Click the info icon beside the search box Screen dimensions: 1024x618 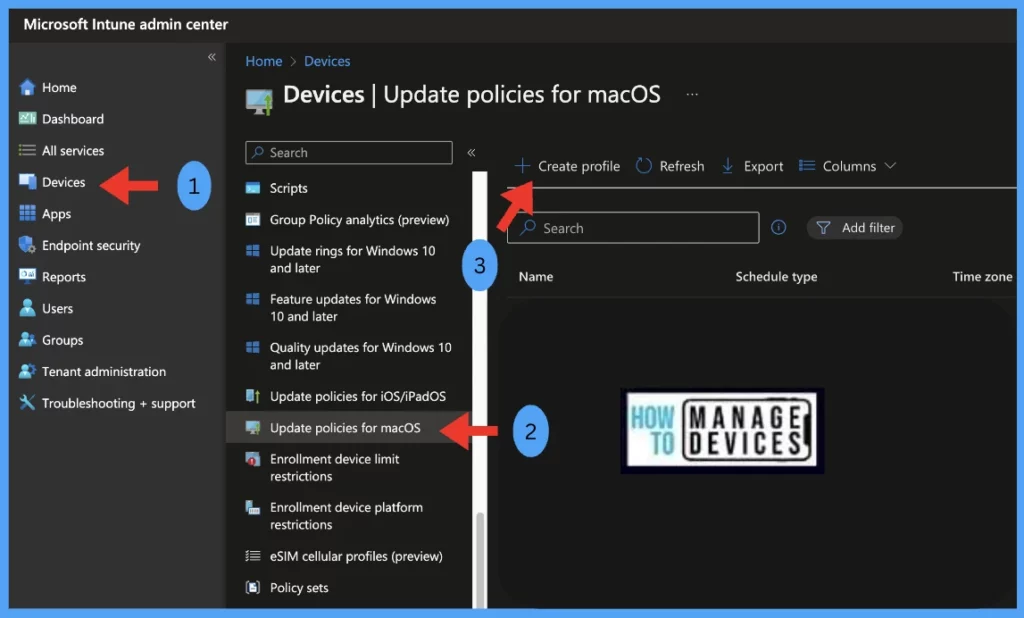[x=778, y=227]
